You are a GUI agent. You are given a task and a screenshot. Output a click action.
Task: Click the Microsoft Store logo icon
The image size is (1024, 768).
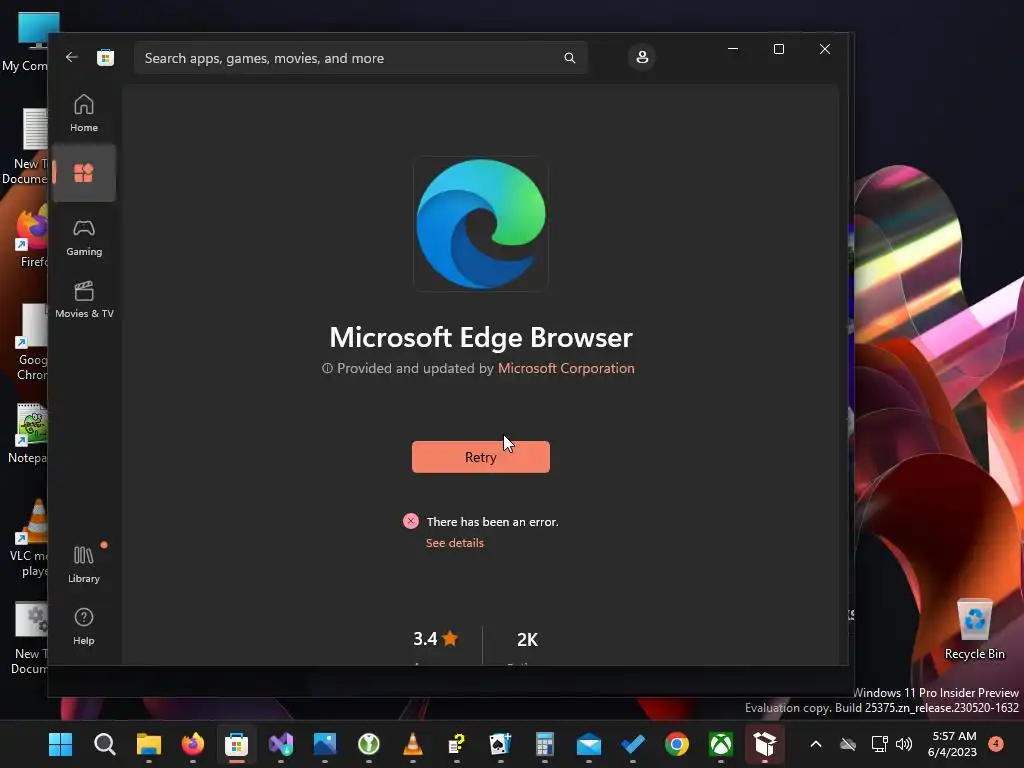point(105,57)
